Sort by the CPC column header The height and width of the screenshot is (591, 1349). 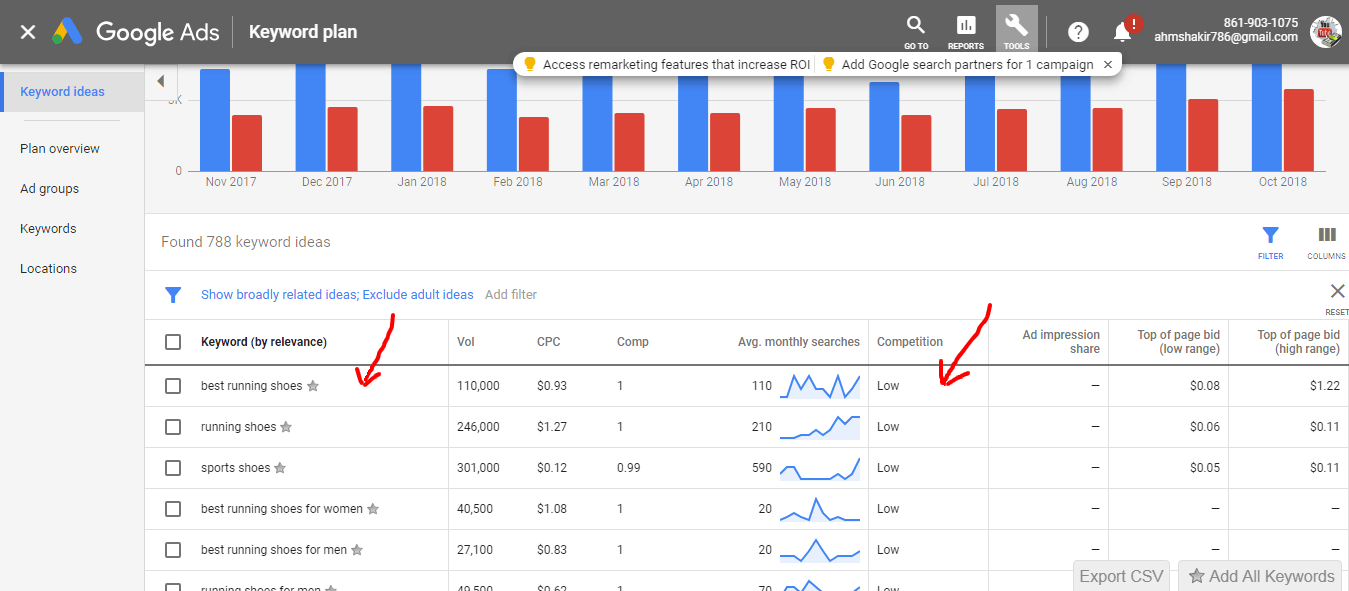549,342
